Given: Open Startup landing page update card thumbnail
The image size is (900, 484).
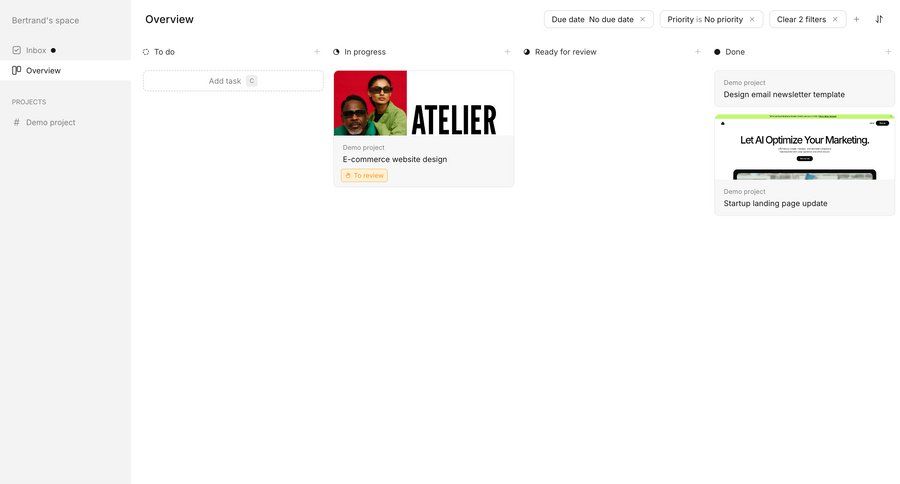Looking at the screenshot, I should (804, 148).
